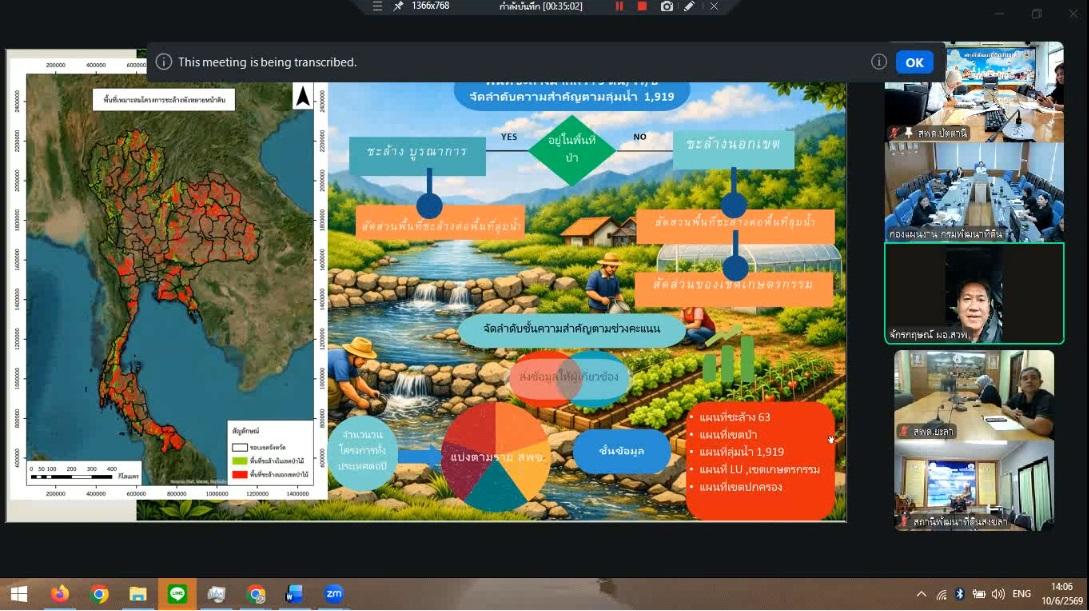Click the 'จัดลำดับความสำคัญตามลุ่มน้ำ 1,919' header
Screen dimensions: 1089x611
coord(572,97)
